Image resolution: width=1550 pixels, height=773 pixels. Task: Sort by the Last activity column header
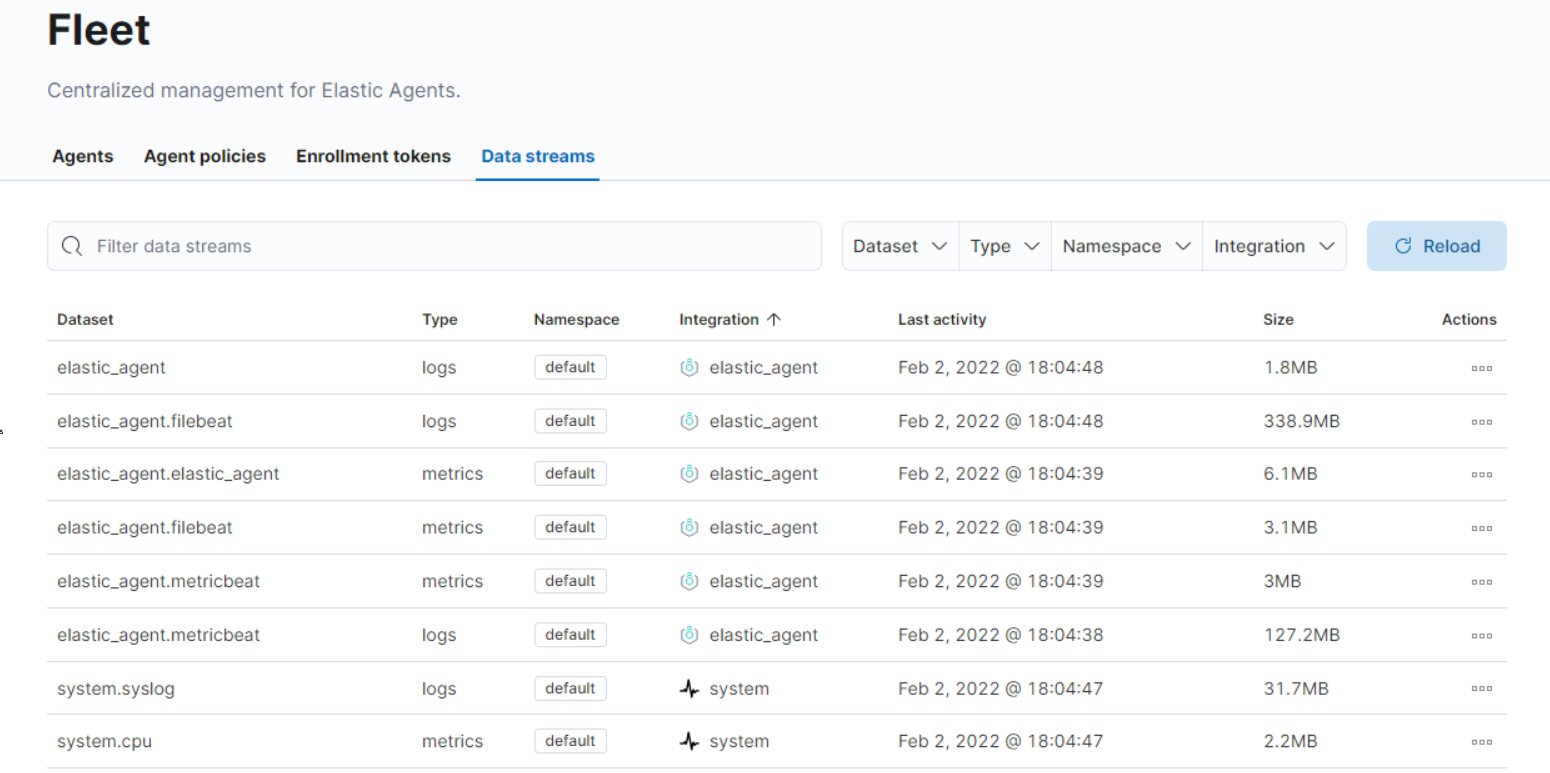pos(942,319)
